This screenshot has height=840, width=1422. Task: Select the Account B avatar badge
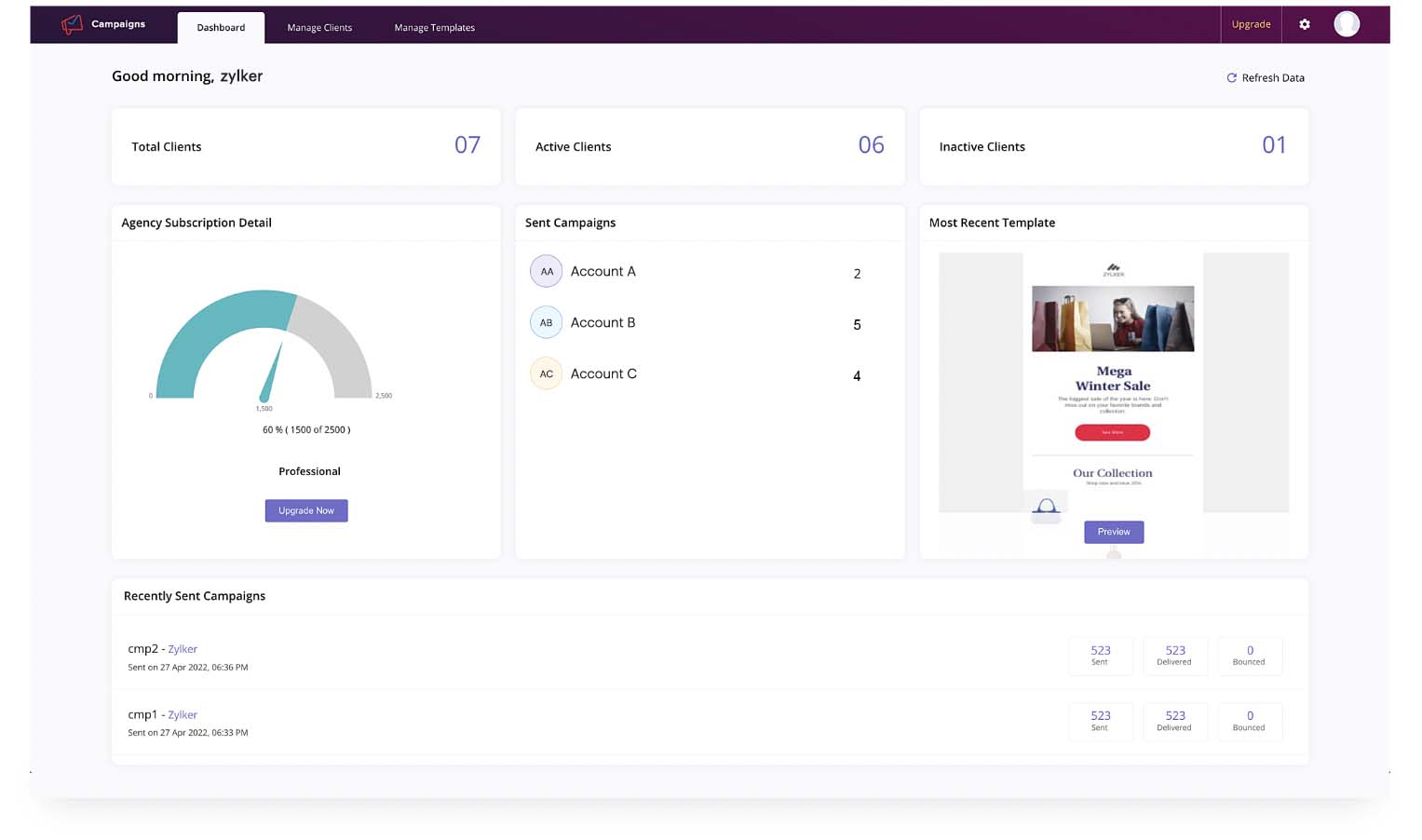coord(547,323)
